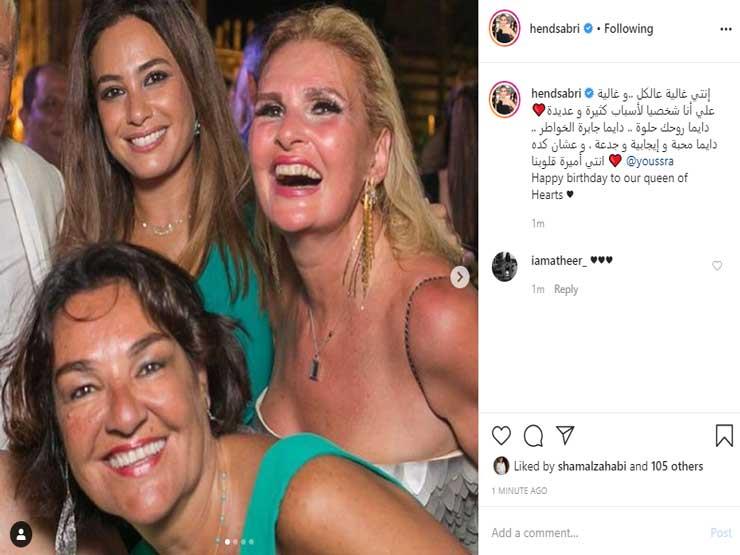
Task: Show tagged people icon on photo
Action: pyautogui.click(x=21, y=534)
